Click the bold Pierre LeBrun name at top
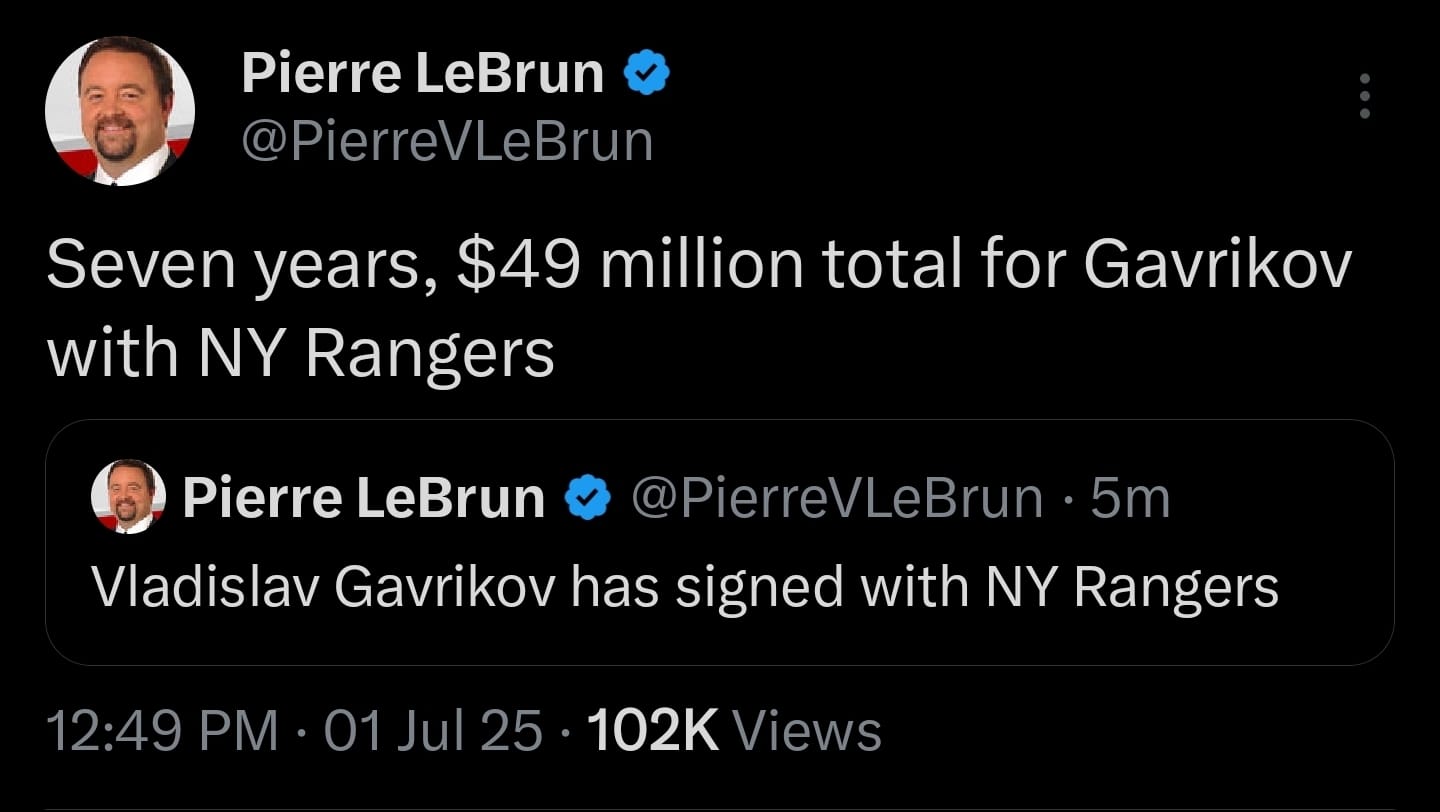The height and width of the screenshot is (812, 1440). tap(422, 75)
